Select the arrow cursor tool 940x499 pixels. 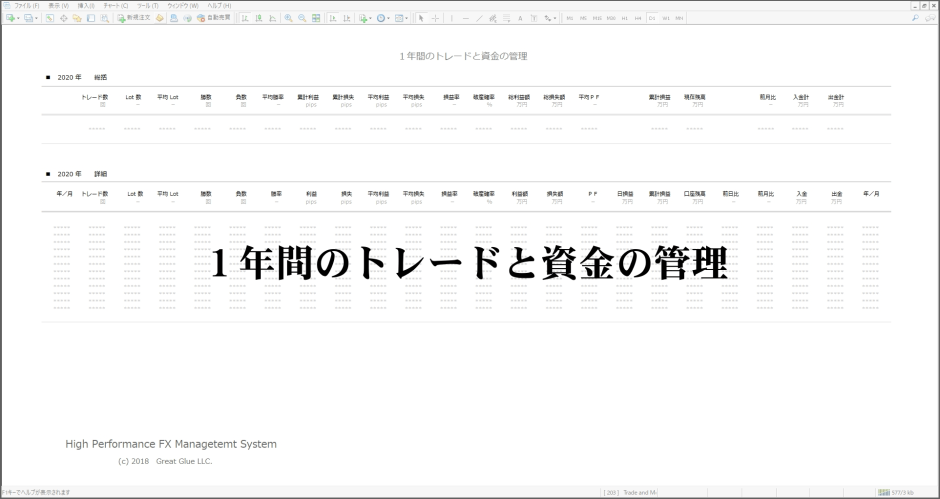421,18
